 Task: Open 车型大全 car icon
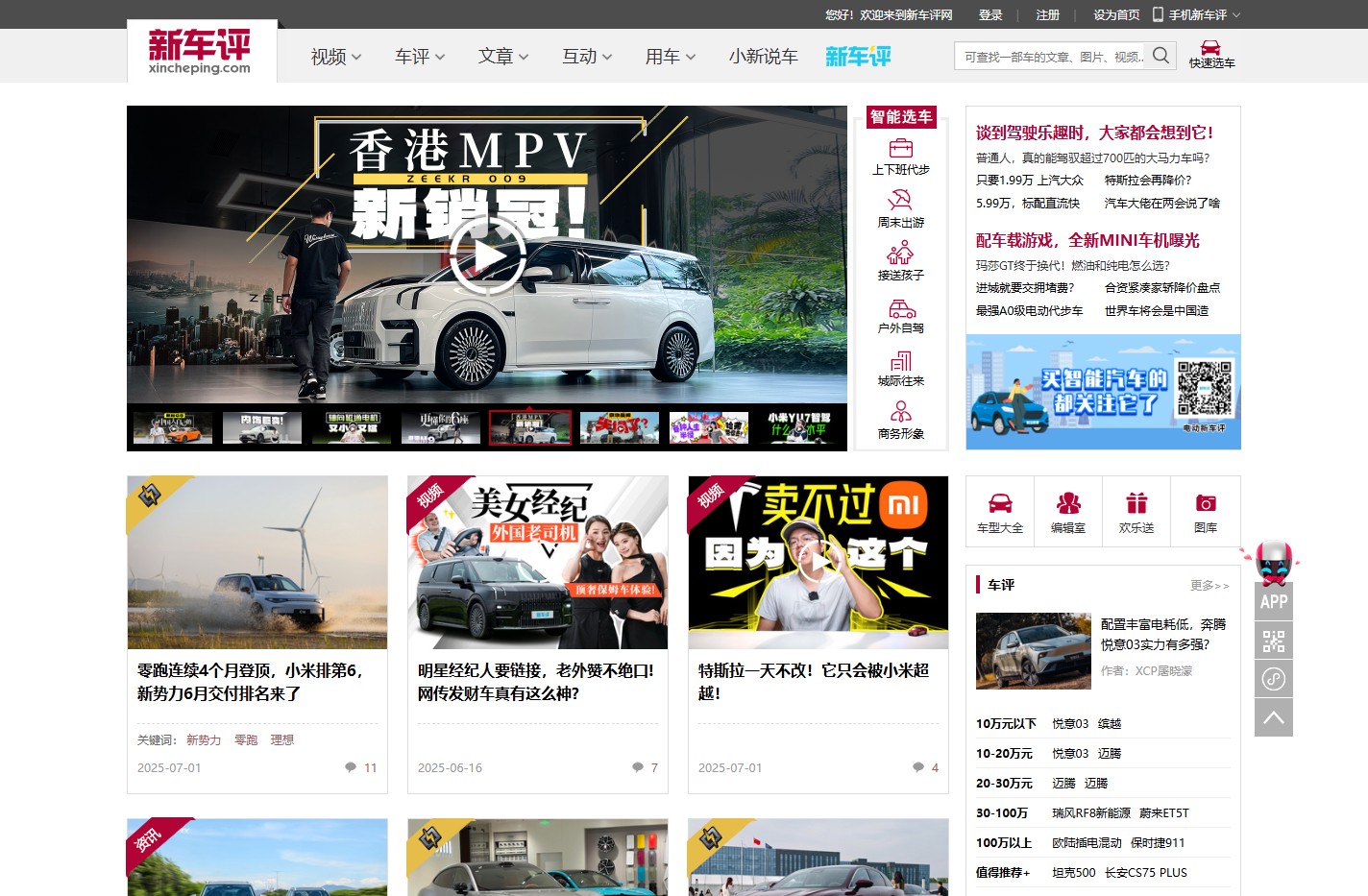click(x=1000, y=503)
